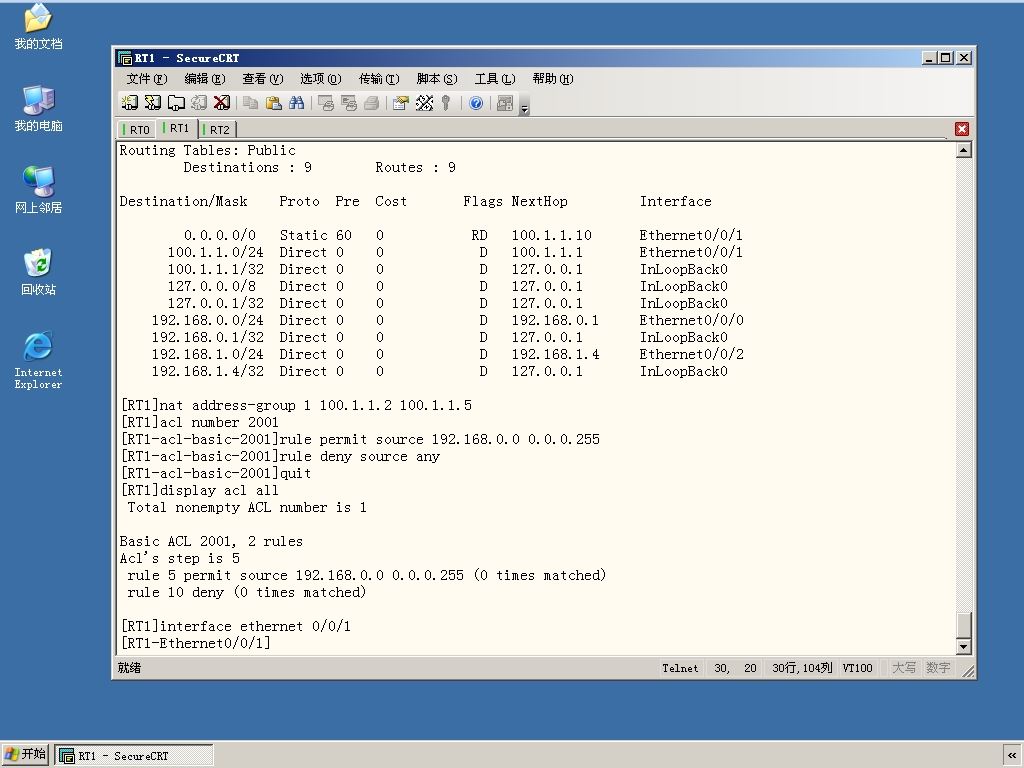Open Keymap Editor toolbar icon
Image resolution: width=1024 pixels, height=768 pixels.
tap(424, 103)
